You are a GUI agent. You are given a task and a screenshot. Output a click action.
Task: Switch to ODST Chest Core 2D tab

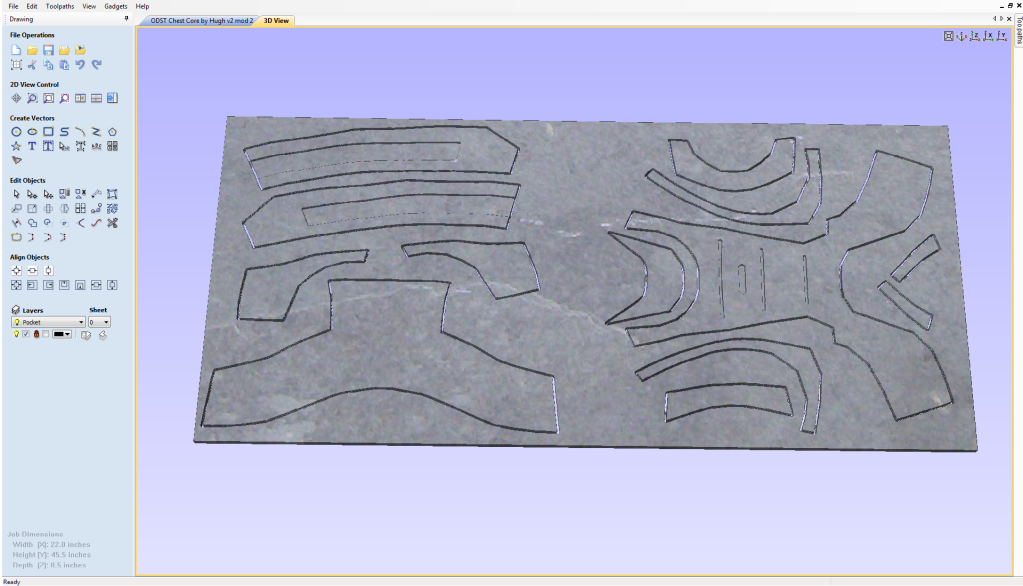pos(200,20)
